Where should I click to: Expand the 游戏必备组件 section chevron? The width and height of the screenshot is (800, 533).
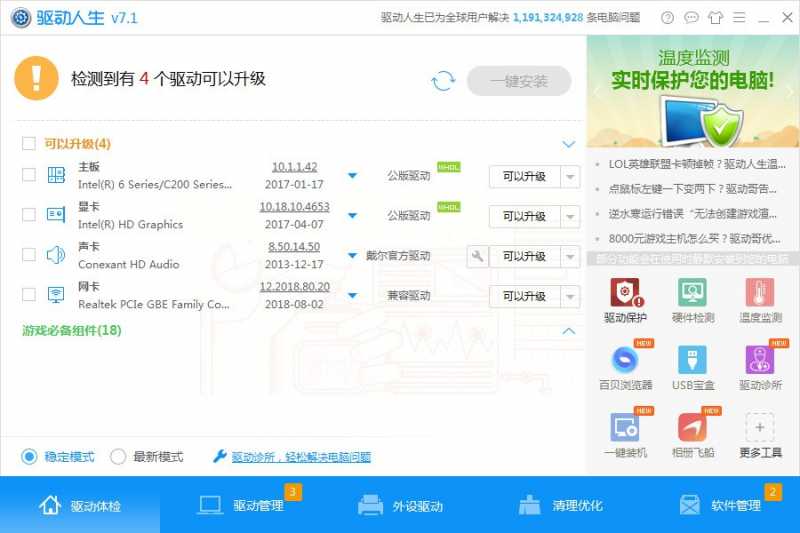point(568,331)
